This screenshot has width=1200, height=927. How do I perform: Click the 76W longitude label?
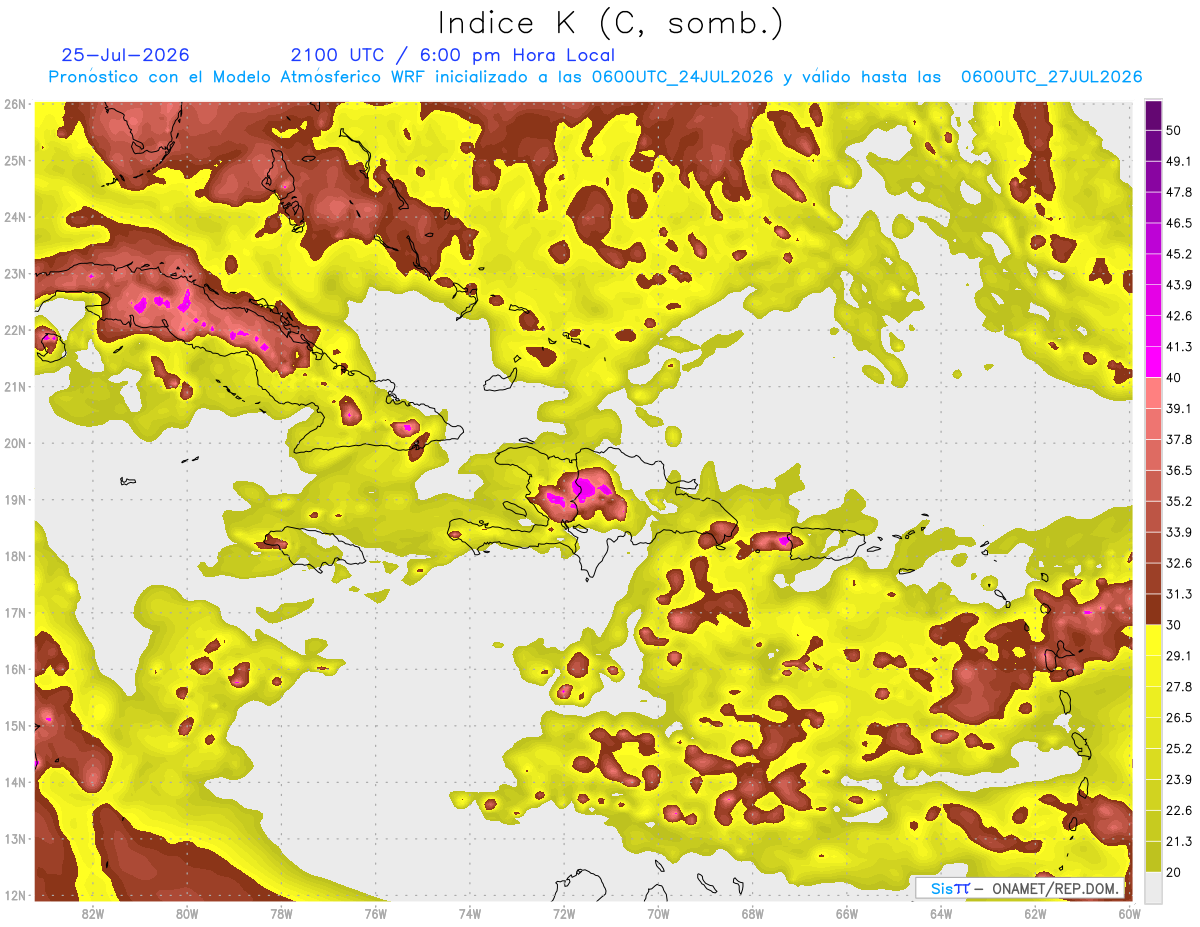tap(375, 913)
